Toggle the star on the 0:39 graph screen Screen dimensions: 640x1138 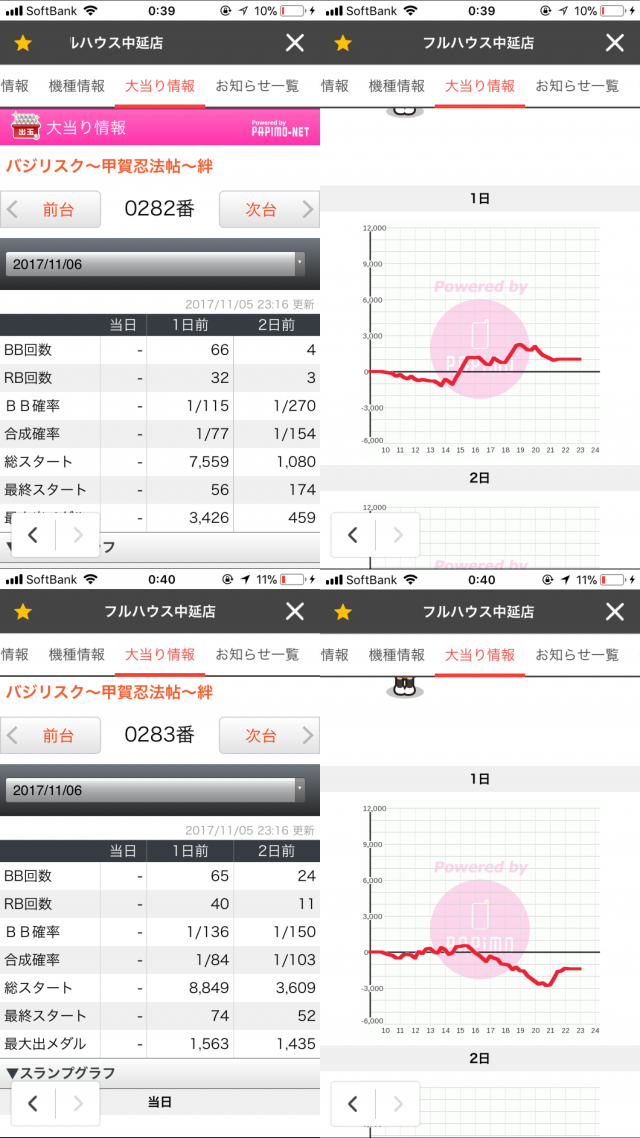[x=343, y=43]
